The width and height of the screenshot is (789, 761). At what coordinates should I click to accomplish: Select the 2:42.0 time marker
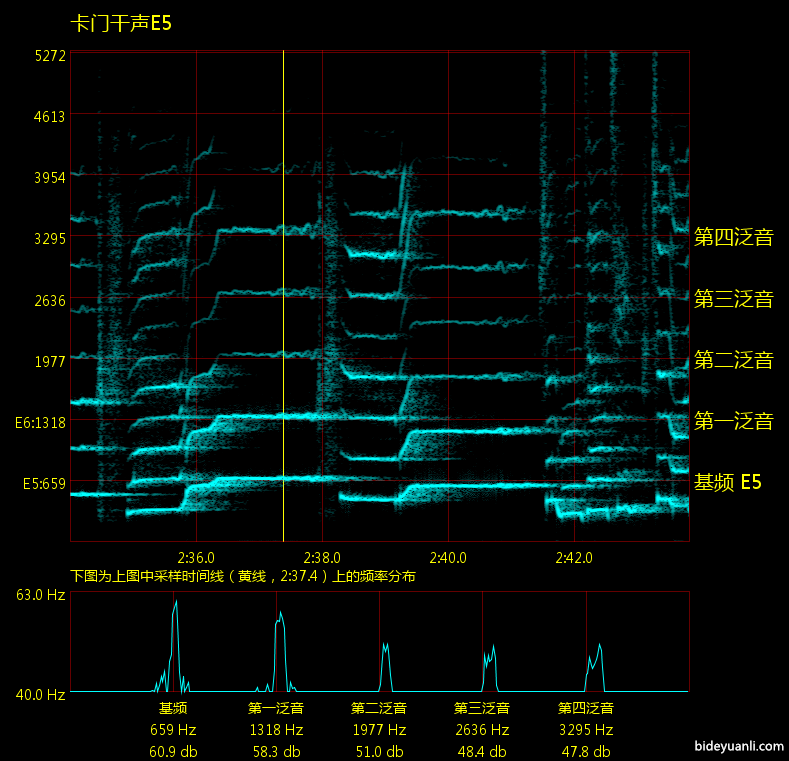pos(574,557)
